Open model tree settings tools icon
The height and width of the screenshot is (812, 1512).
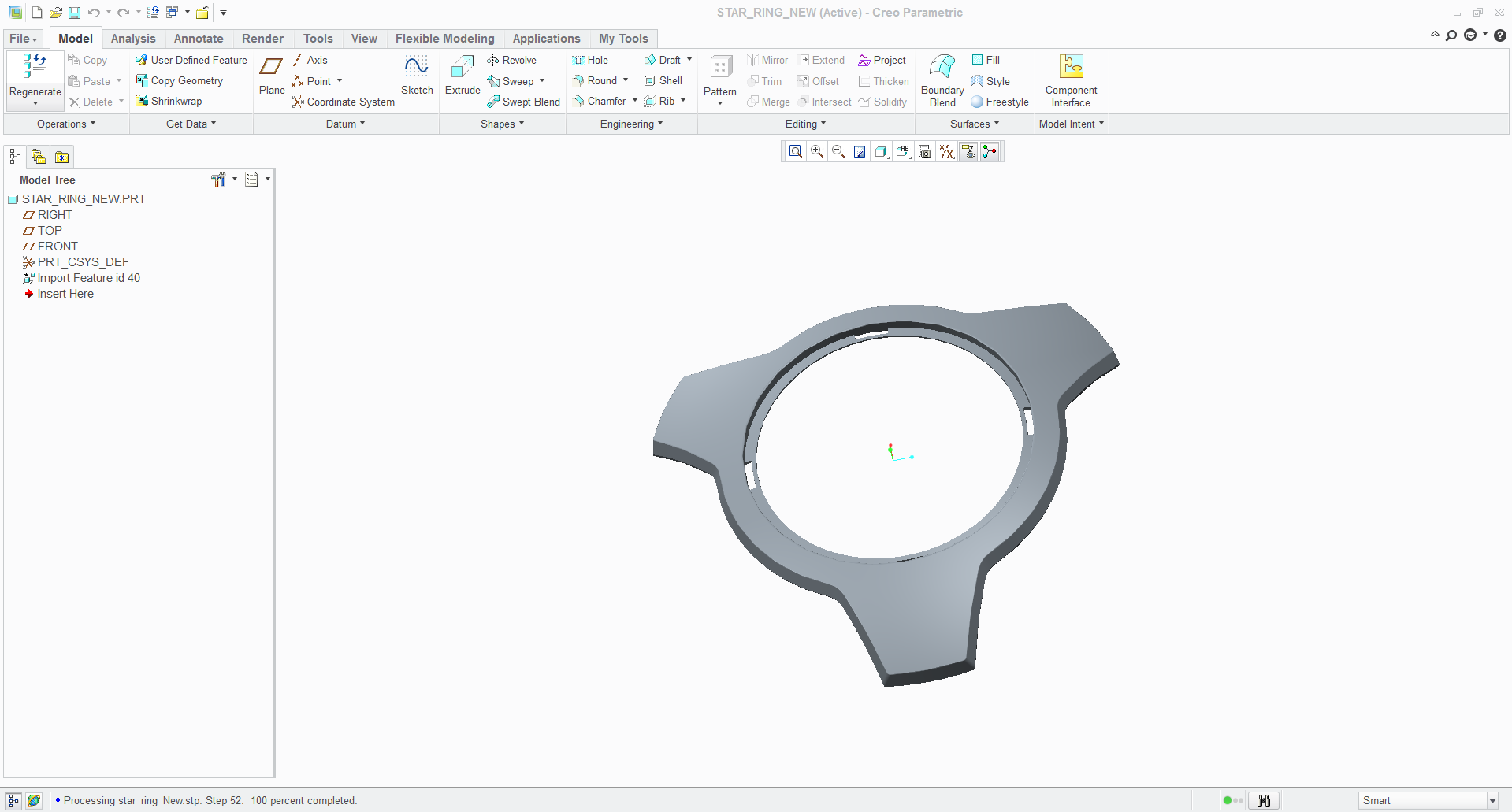(219, 180)
